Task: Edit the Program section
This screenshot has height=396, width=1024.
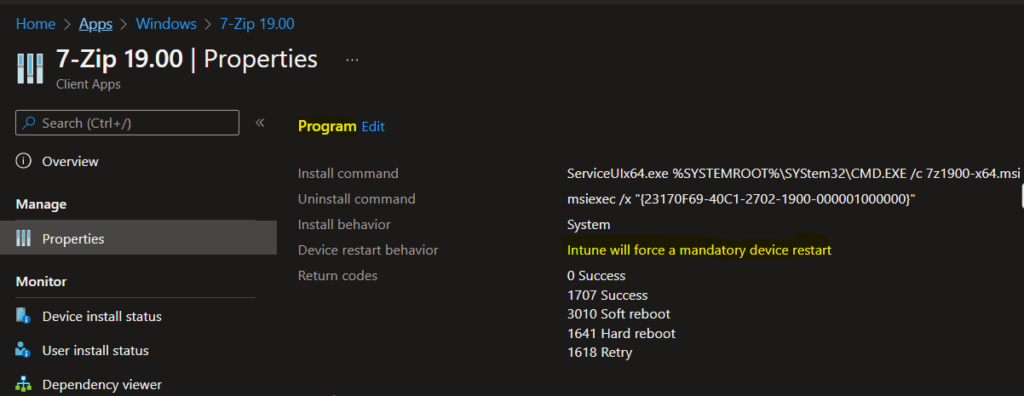Action: coord(373,127)
